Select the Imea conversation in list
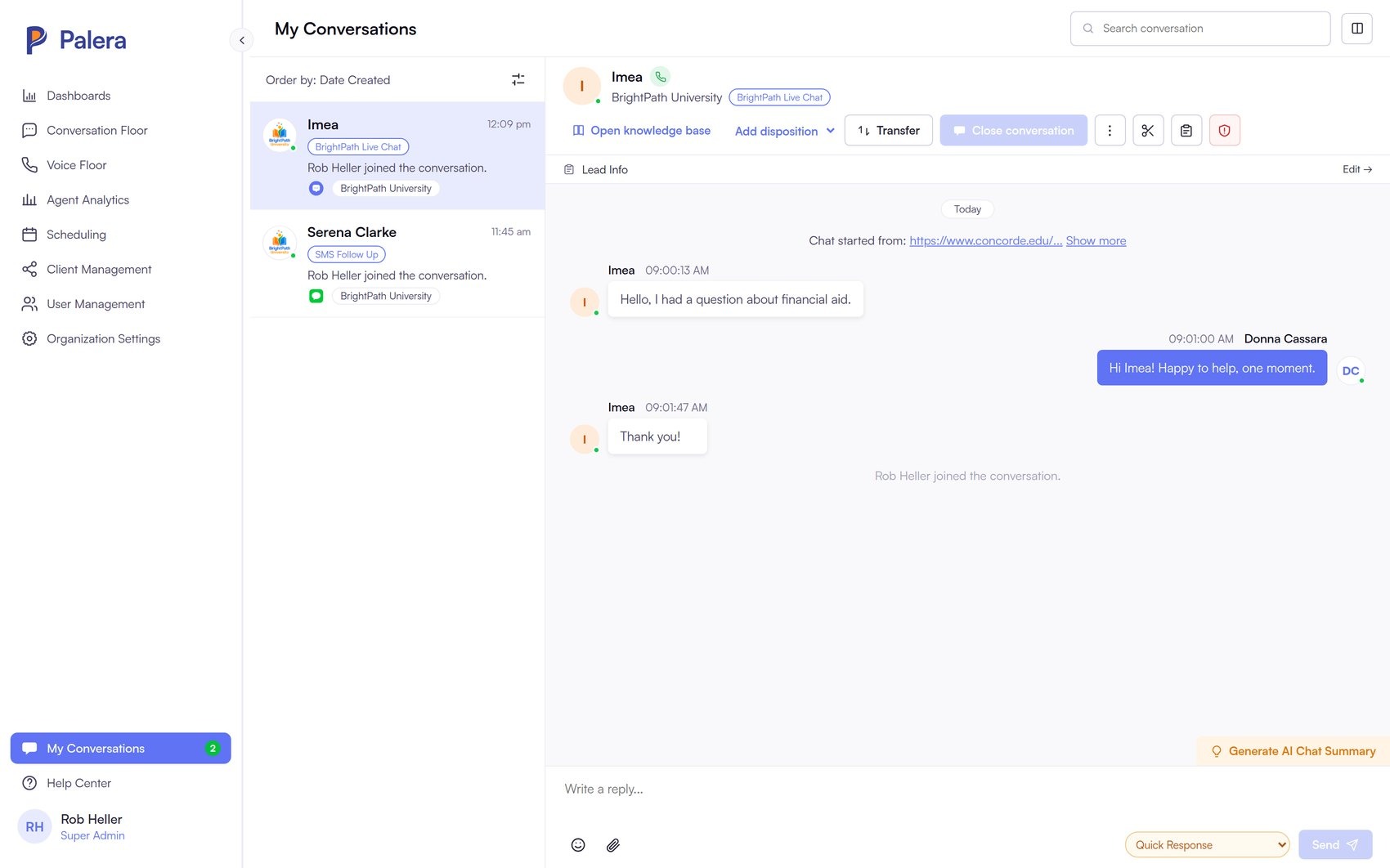This screenshot has width=1390, height=868. (397, 155)
